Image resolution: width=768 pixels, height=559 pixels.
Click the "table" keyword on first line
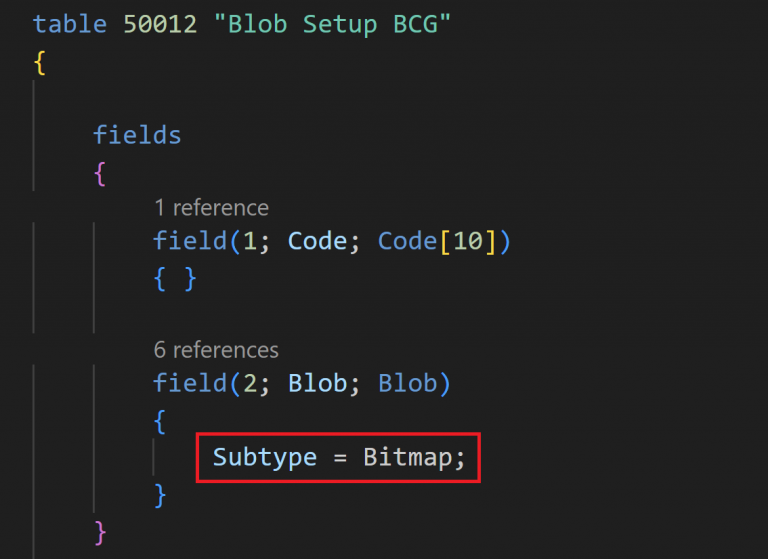[69, 24]
